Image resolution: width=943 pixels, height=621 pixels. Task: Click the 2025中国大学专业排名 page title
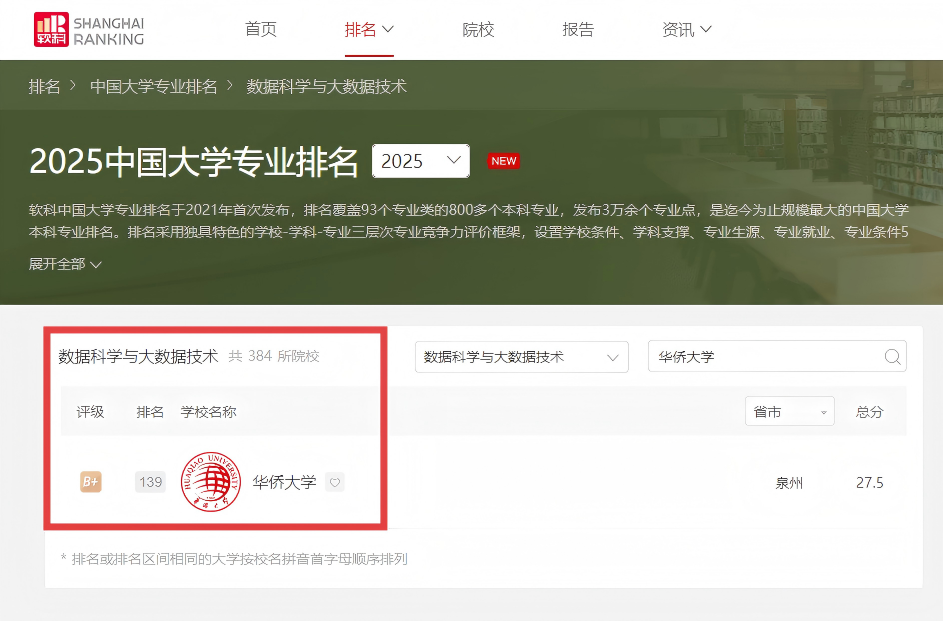point(194,161)
